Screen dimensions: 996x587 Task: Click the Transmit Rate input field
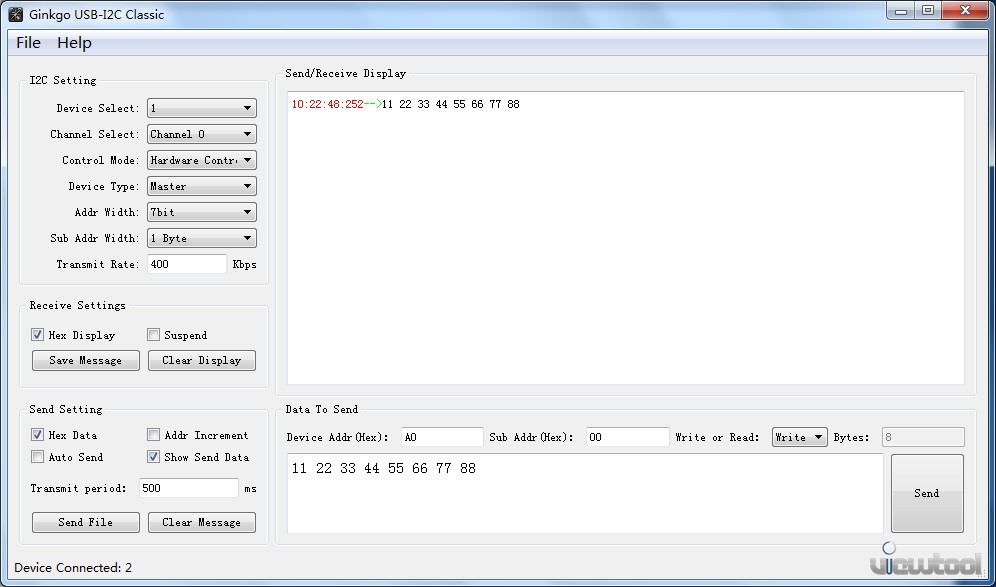187,264
